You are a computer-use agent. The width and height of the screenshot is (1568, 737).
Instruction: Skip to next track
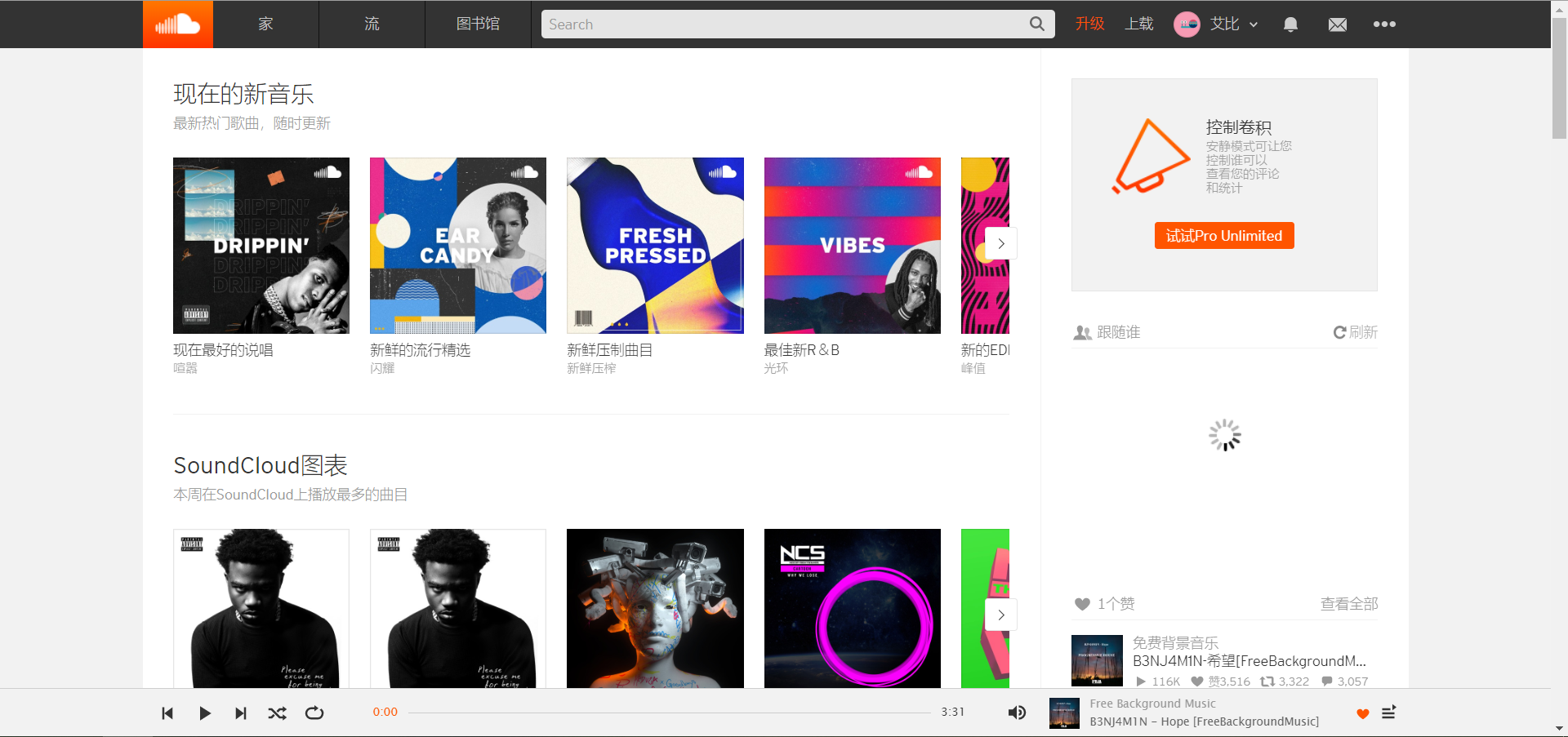(241, 713)
